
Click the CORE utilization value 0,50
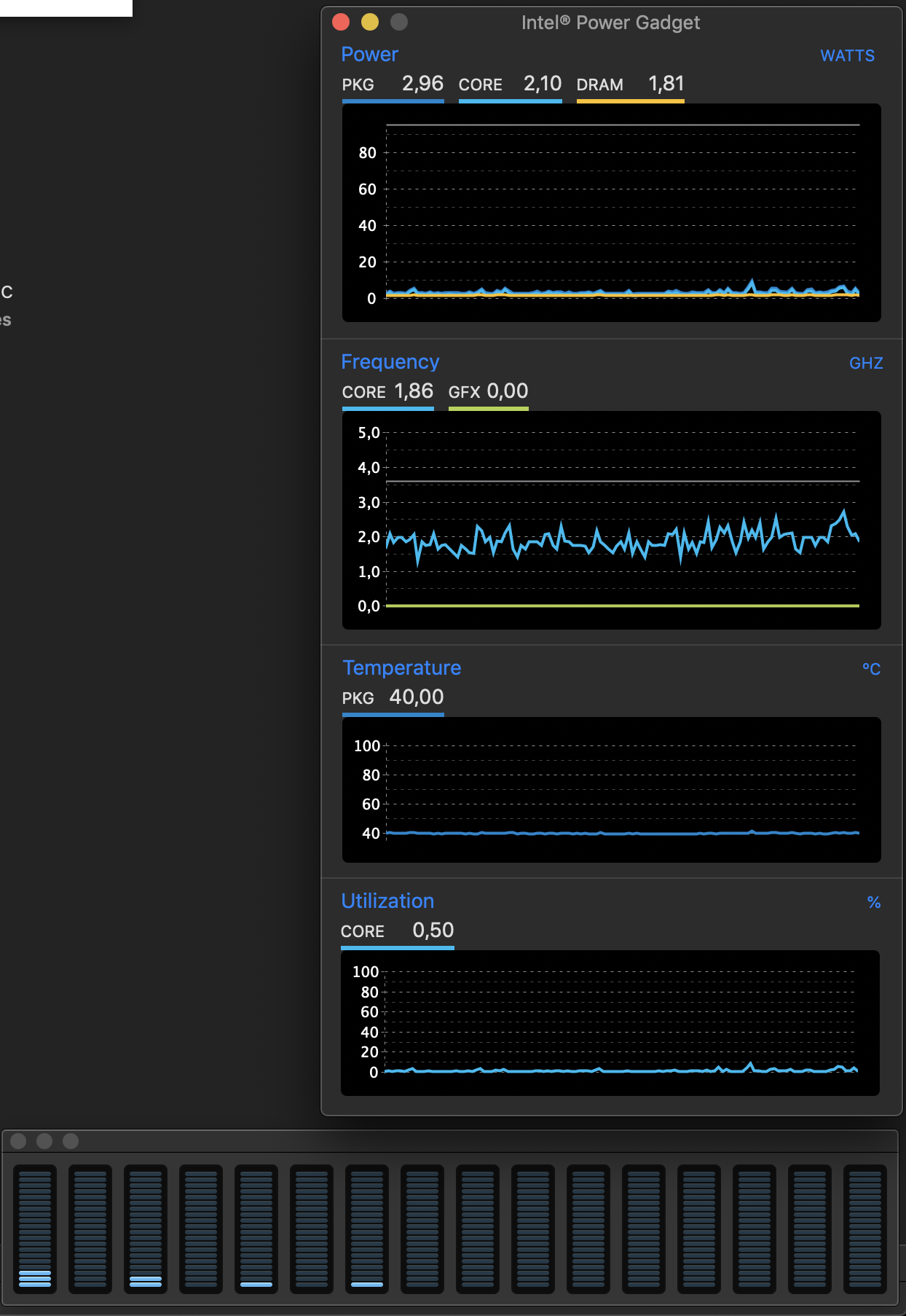click(x=433, y=931)
